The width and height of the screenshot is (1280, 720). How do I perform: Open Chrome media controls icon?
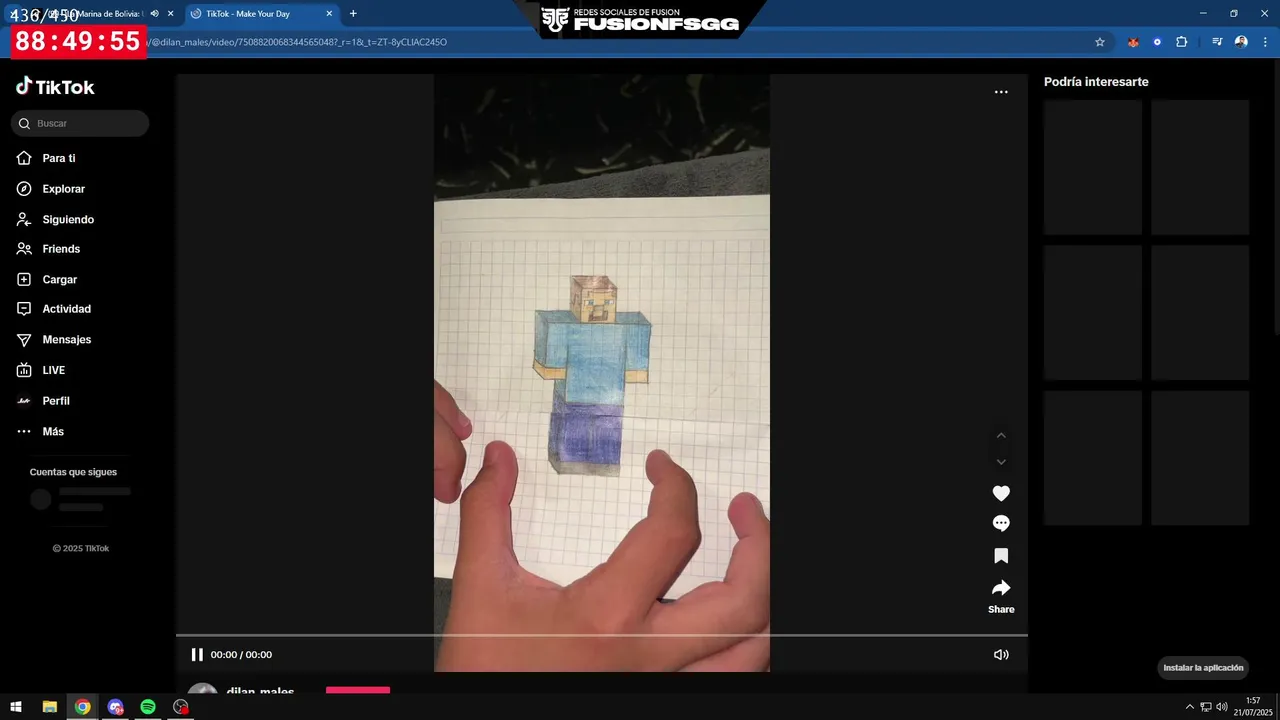(1217, 42)
